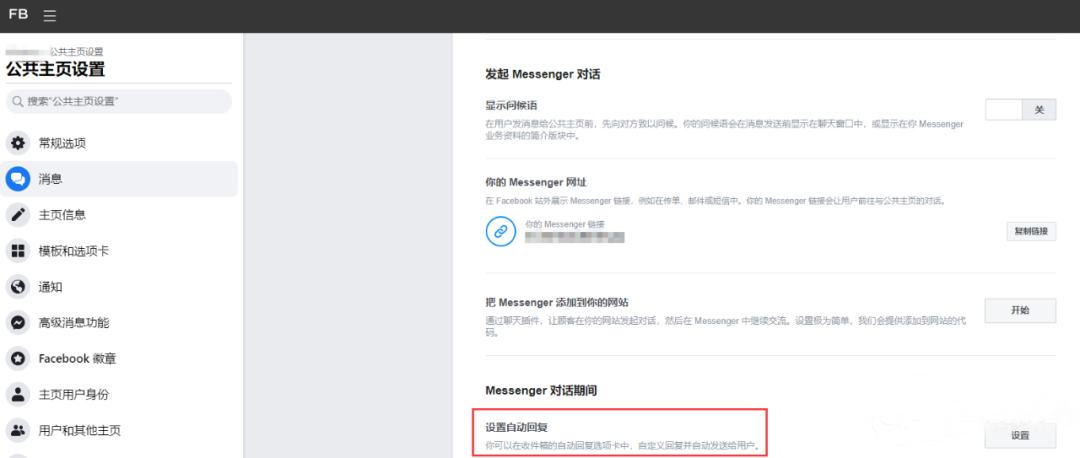This screenshot has height=458, width=1080.
Task: Click the globe icon for 通知
Action: 18,287
